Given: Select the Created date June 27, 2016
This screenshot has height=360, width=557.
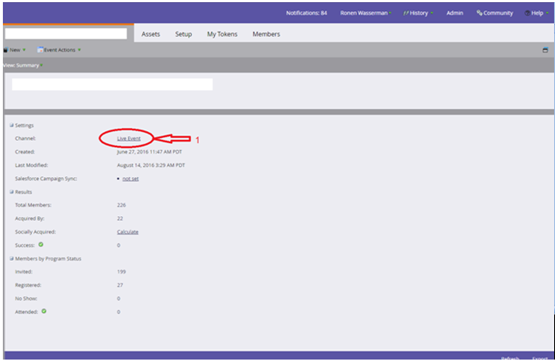Looking at the screenshot, I should 149,152.
